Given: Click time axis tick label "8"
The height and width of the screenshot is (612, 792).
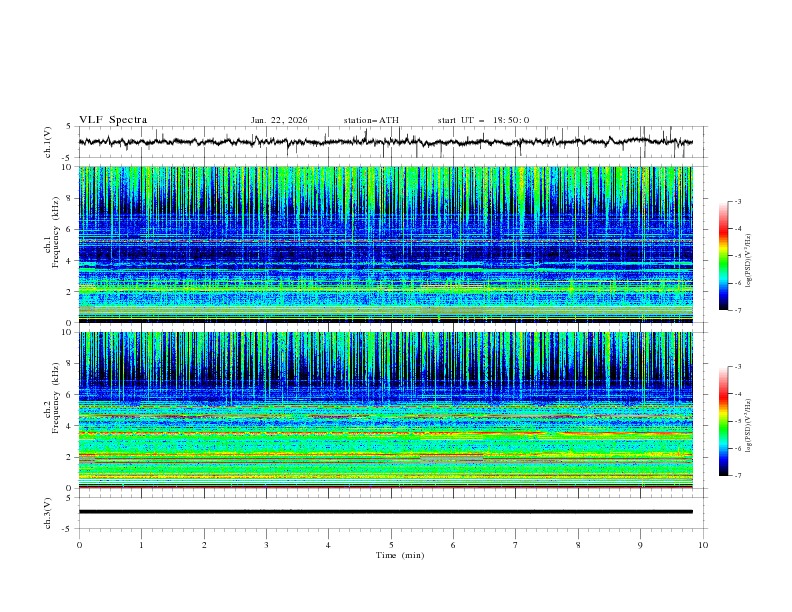Looking at the screenshot, I should click(x=578, y=545).
